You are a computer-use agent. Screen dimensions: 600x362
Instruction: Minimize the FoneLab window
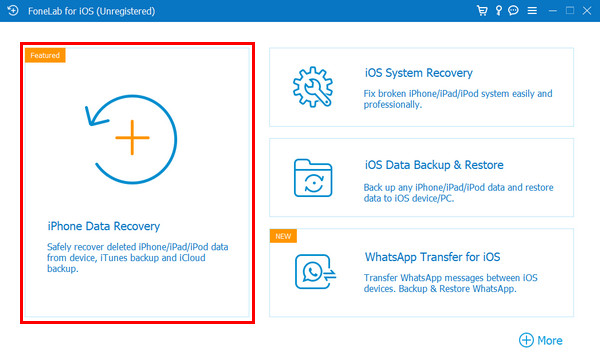coord(552,11)
